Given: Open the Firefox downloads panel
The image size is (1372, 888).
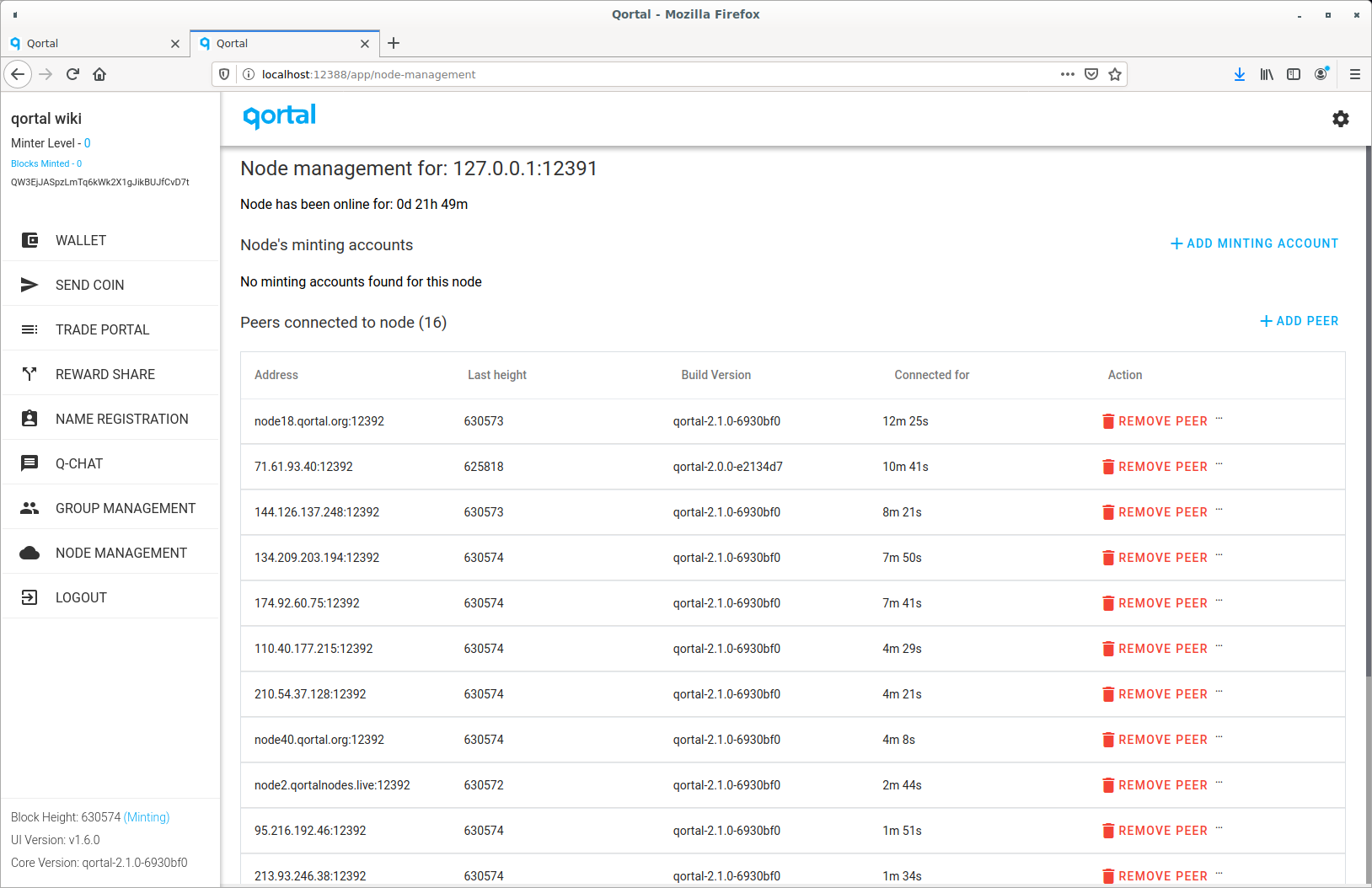Looking at the screenshot, I should [1240, 74].
